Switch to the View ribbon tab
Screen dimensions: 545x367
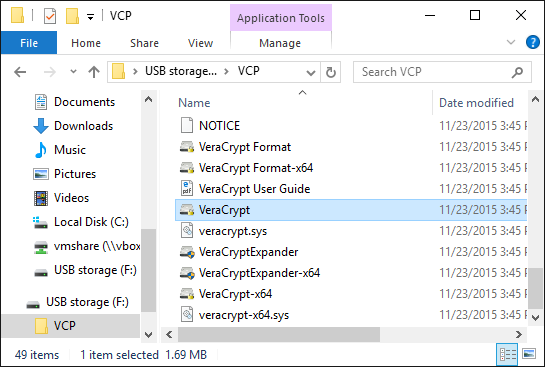pyautogui.click(x=200, y=43)
